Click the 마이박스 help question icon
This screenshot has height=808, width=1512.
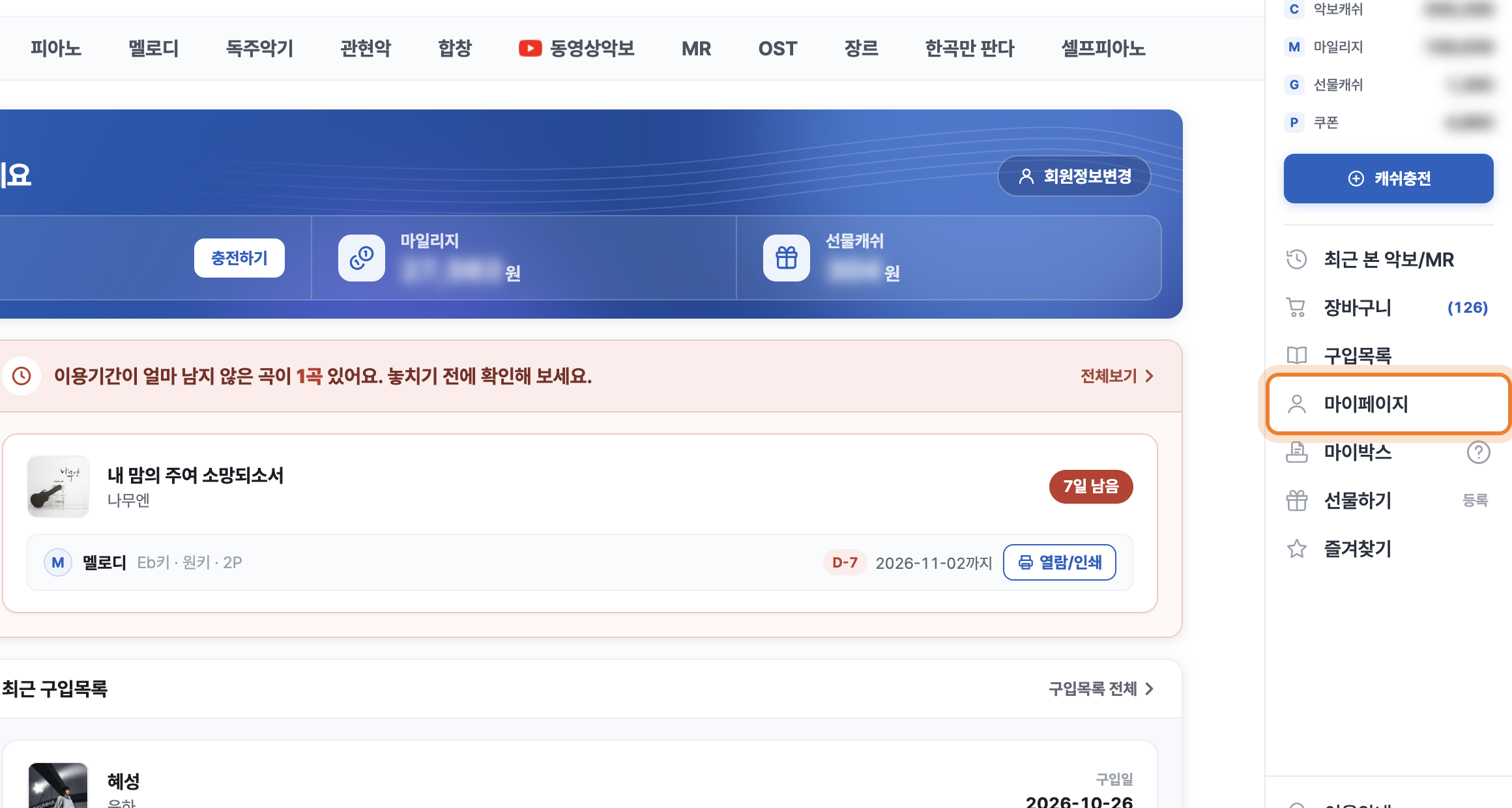(x=1478, y=452)
